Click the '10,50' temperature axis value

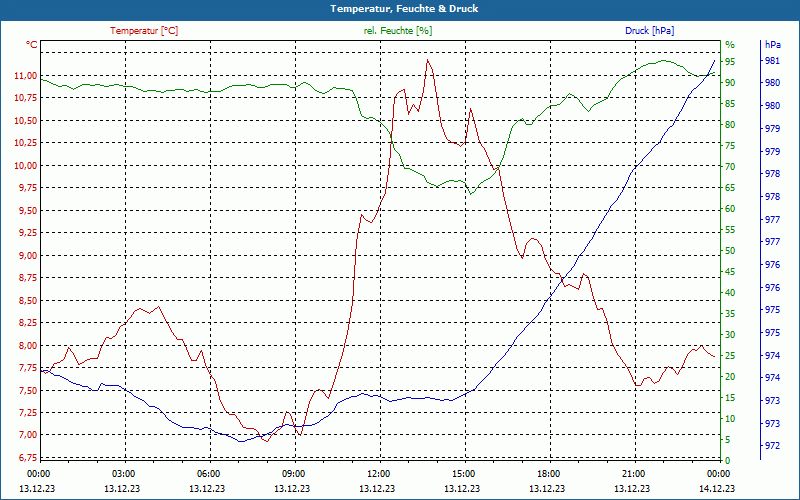click(26, 121)
